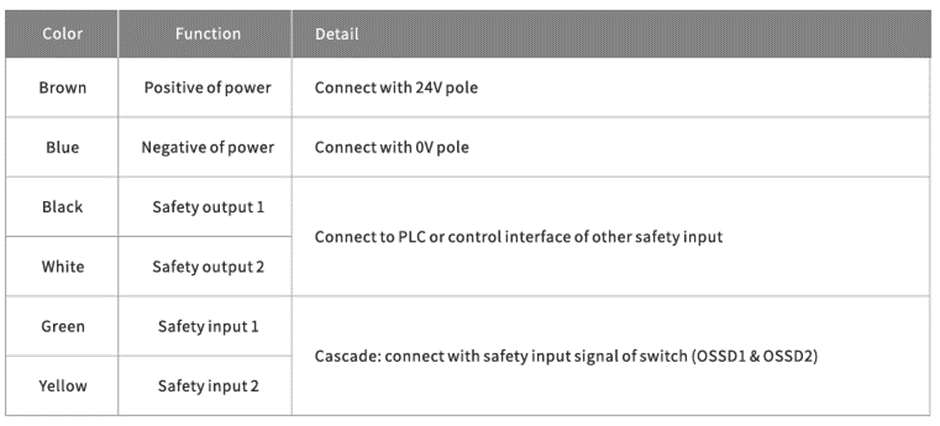Select the Black color cell
The image size is (940, 426).
click(62, 207)
